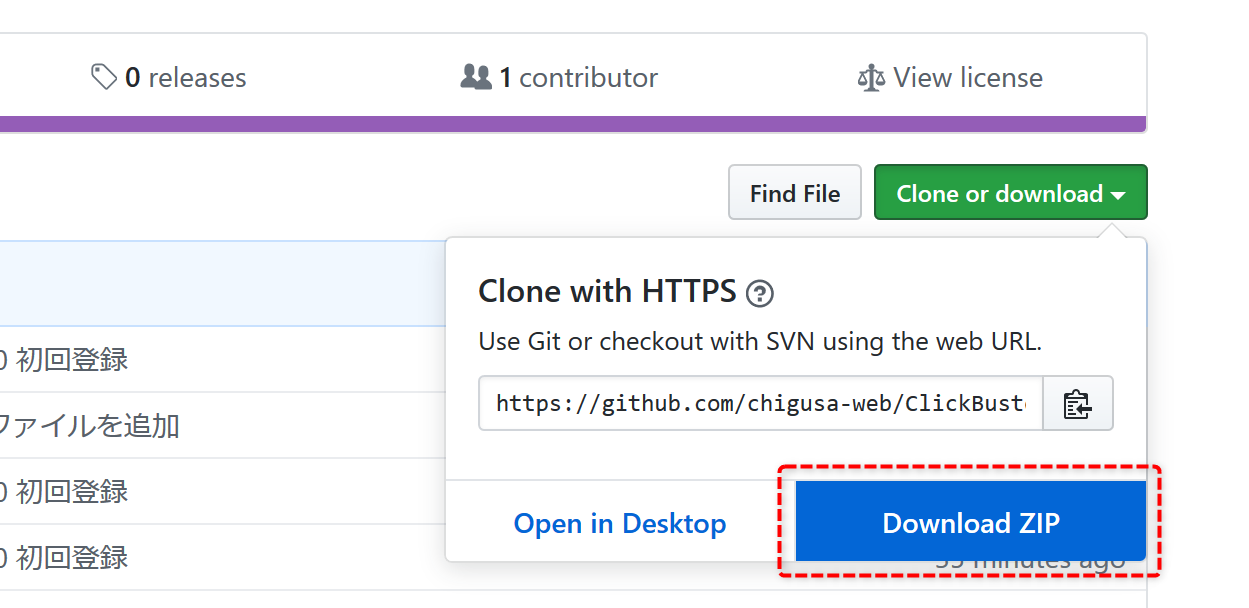Screen dimensions: 1249x608
Task: Click the copy-to-clipboard icon beside URL
Action: point(1077,404)
